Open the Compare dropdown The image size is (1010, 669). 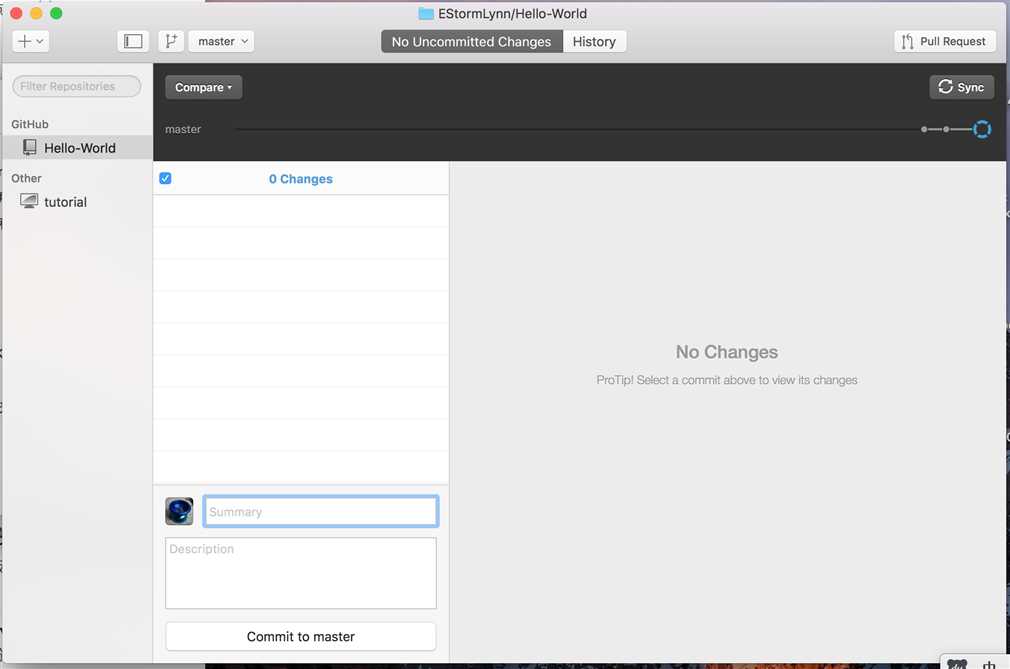point(204,87)
